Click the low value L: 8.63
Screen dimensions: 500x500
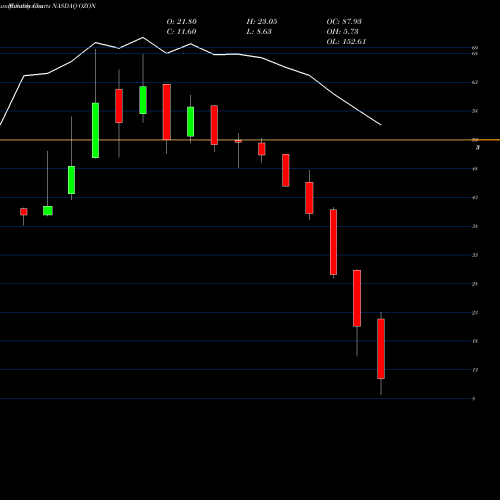pos(259,32)
